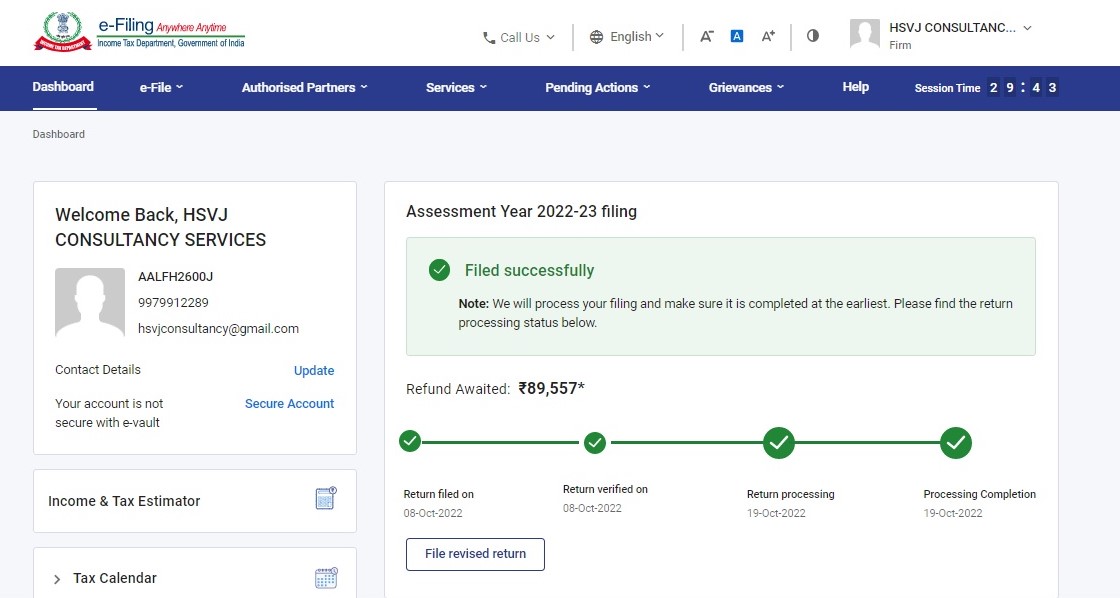Open the Pending Actions menu
Viewport: 1120px width, 598px height.
pyautogui.click(x=598, y=87)
